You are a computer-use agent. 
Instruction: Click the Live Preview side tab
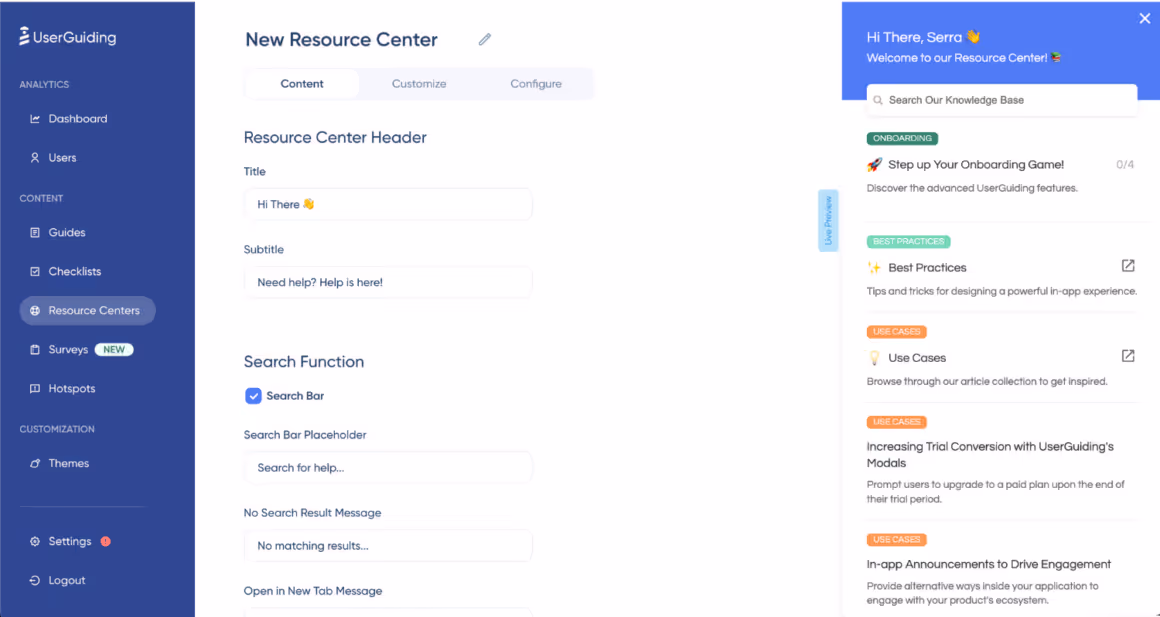click(828, 220)
